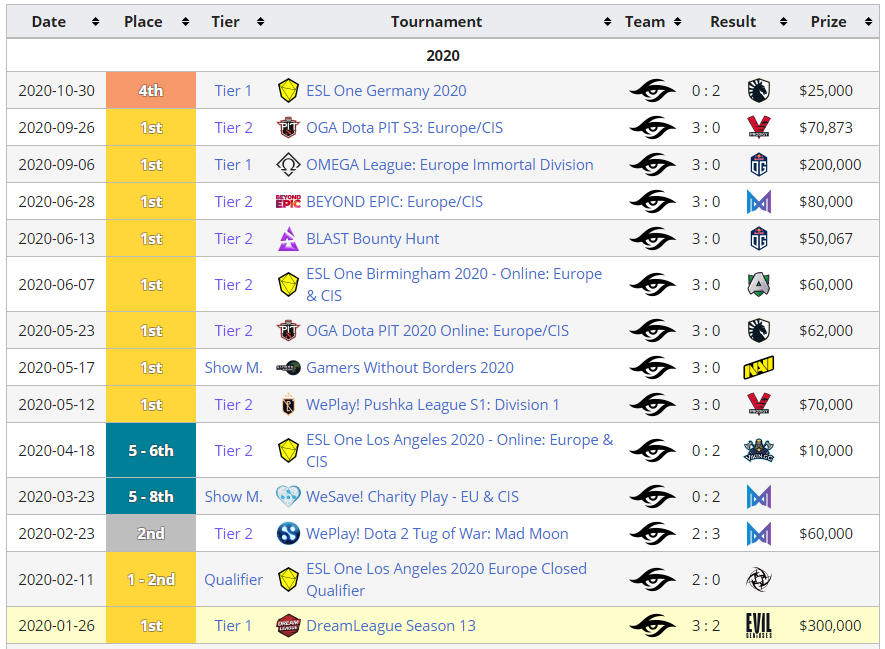Click Team Liquid logo in OGA PIT 2020 Online row

pyautogui.click(x=759, y=331)
